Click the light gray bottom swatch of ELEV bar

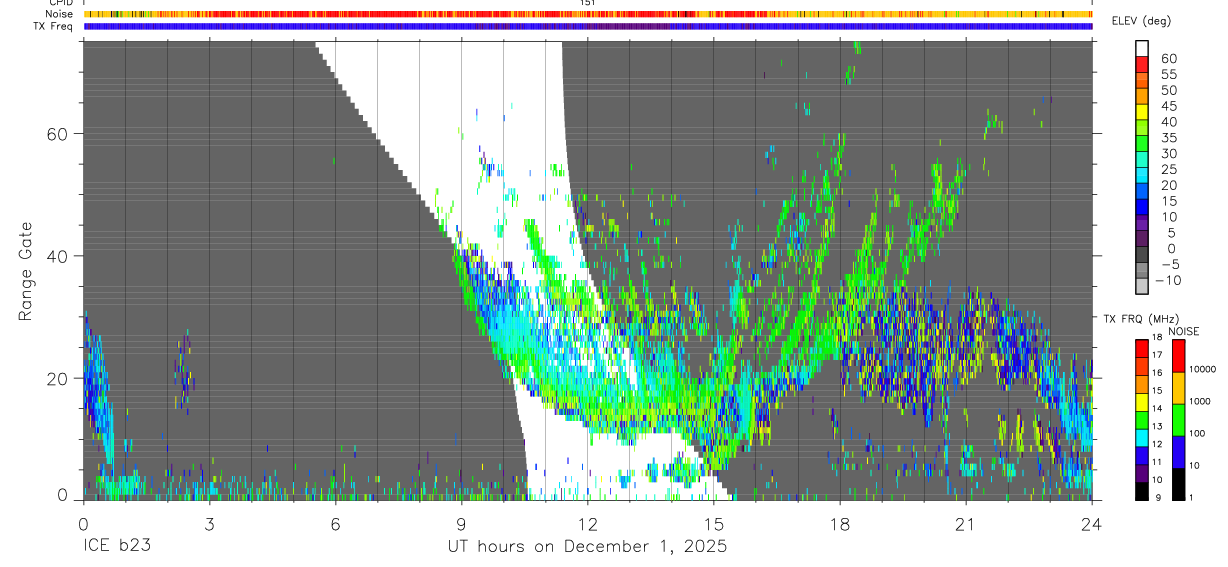(1142, 288)
